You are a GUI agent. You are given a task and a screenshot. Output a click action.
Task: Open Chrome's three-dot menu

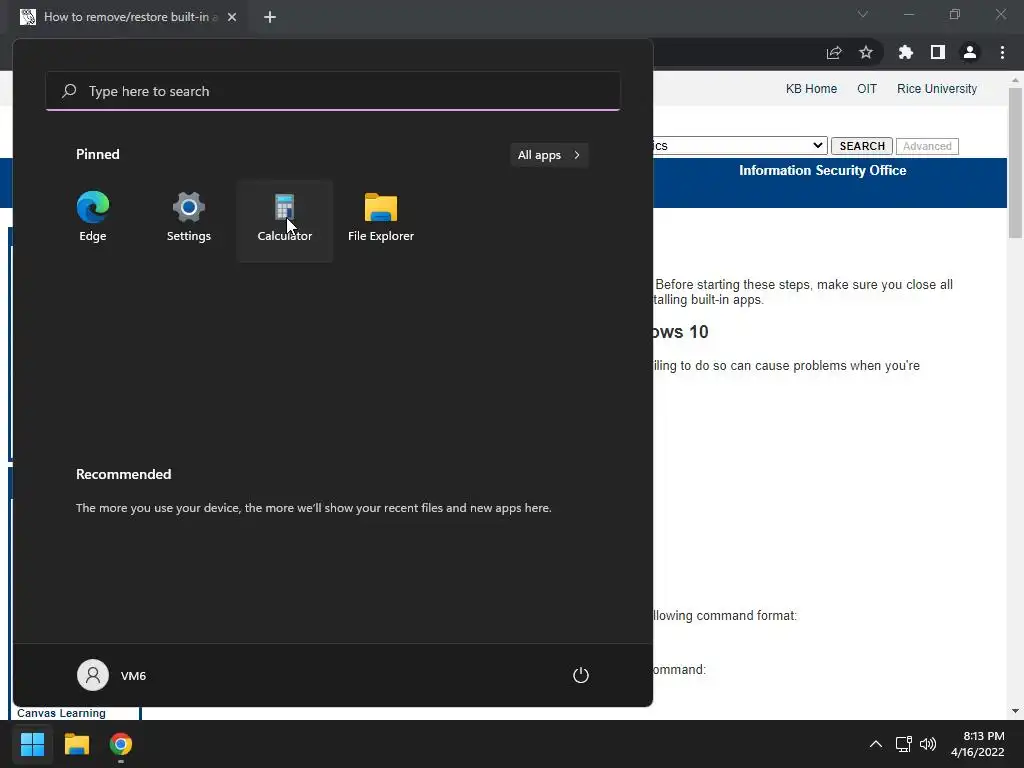pyautogui.click(x=1002, y=52)
